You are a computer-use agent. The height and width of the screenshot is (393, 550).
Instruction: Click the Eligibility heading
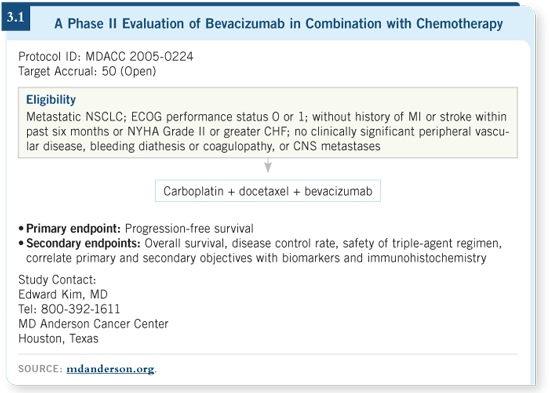point(51,100)
